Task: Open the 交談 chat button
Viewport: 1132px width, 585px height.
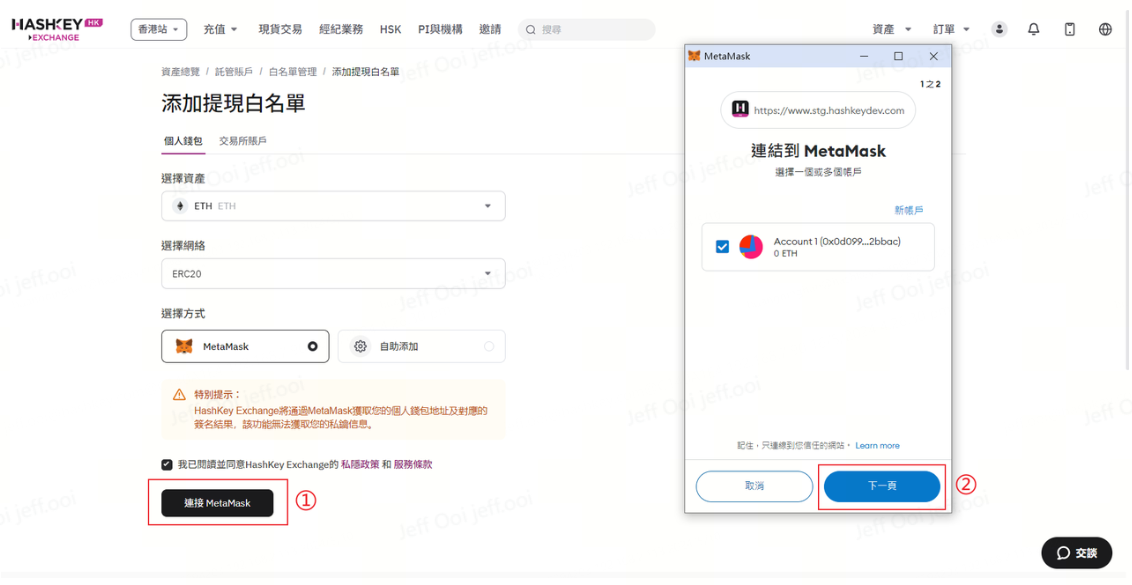Action: (1076, 553)
